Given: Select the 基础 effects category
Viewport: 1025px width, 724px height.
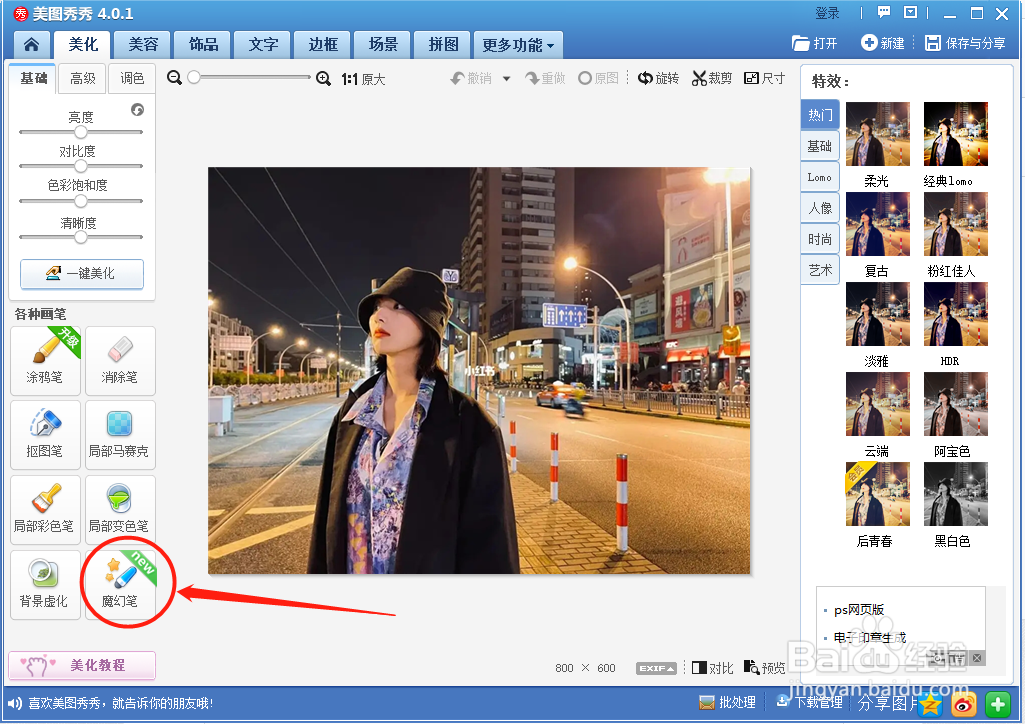Looking at the screenshot, I should [820, 146].
